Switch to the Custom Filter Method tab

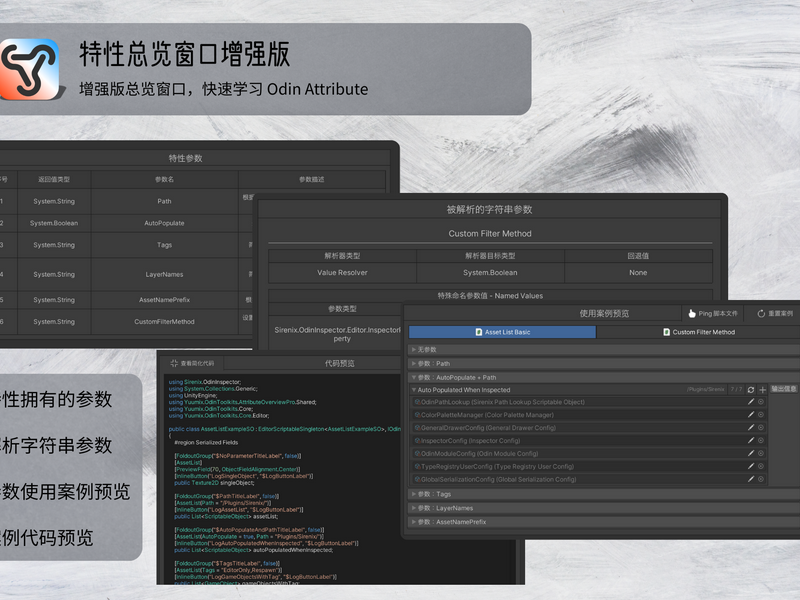coord(698,332)
